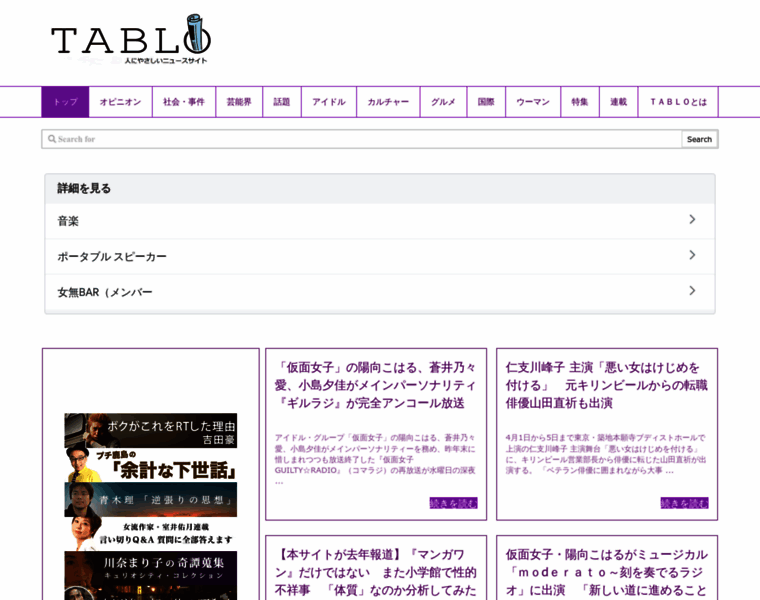Go to the アイドル section
Screen dimensions: 760x600
pyautogui.click(x=329, y=102)
